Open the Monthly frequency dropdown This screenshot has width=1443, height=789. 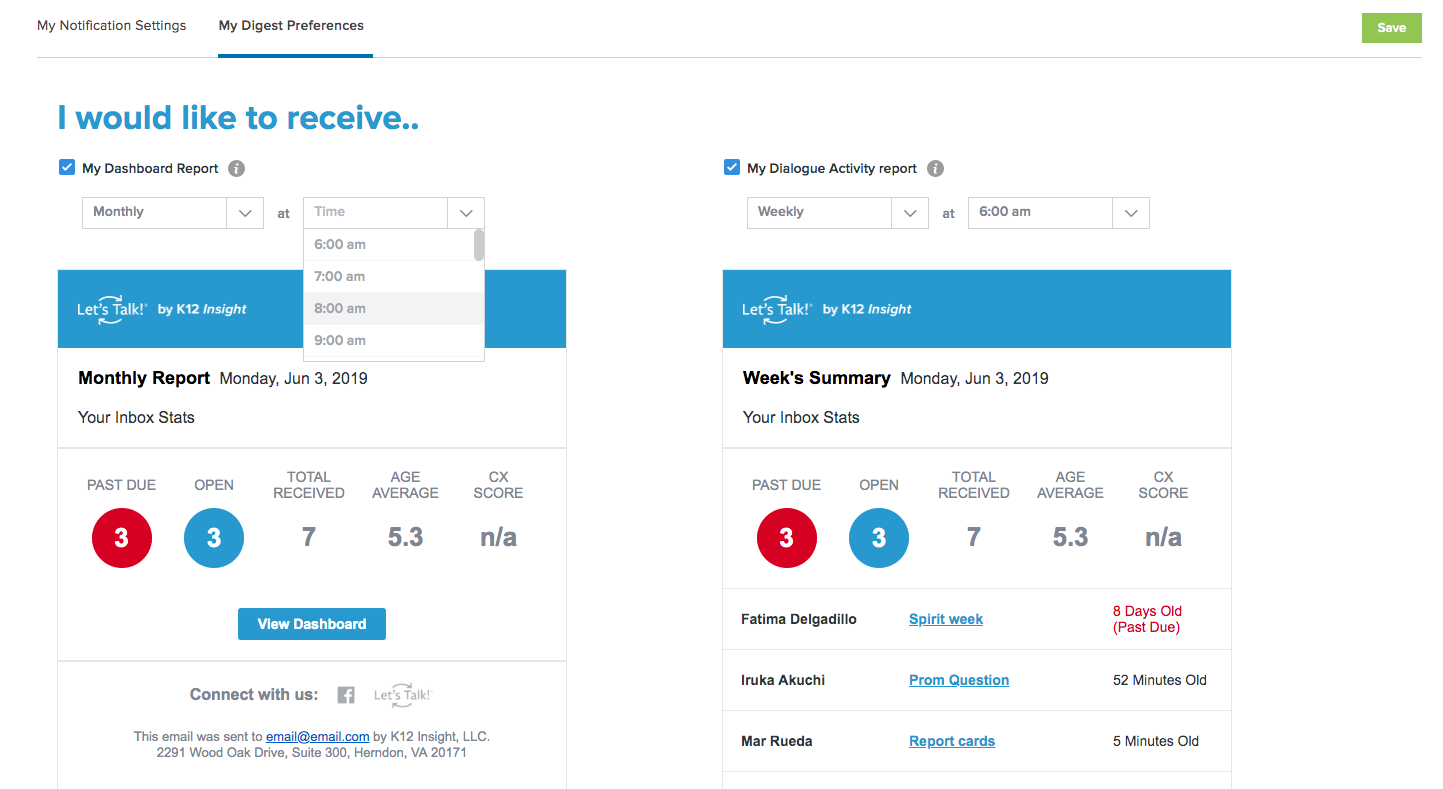(172, 212)
